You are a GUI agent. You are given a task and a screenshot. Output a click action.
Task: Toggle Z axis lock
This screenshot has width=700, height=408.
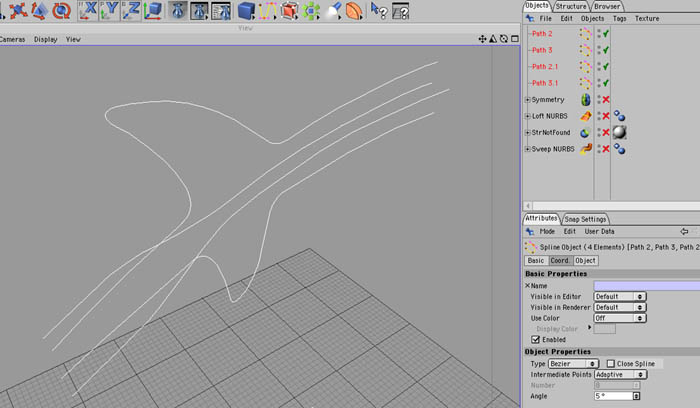(x=131, y=11)
